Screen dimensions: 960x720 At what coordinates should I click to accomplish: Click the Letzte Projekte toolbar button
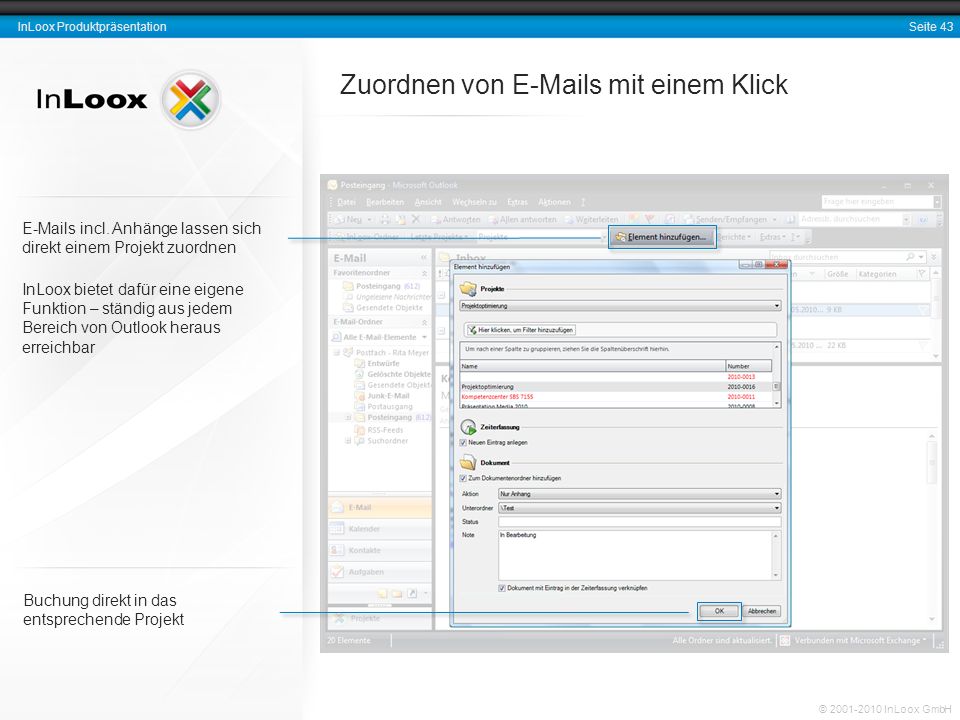[x=440, y=237]
